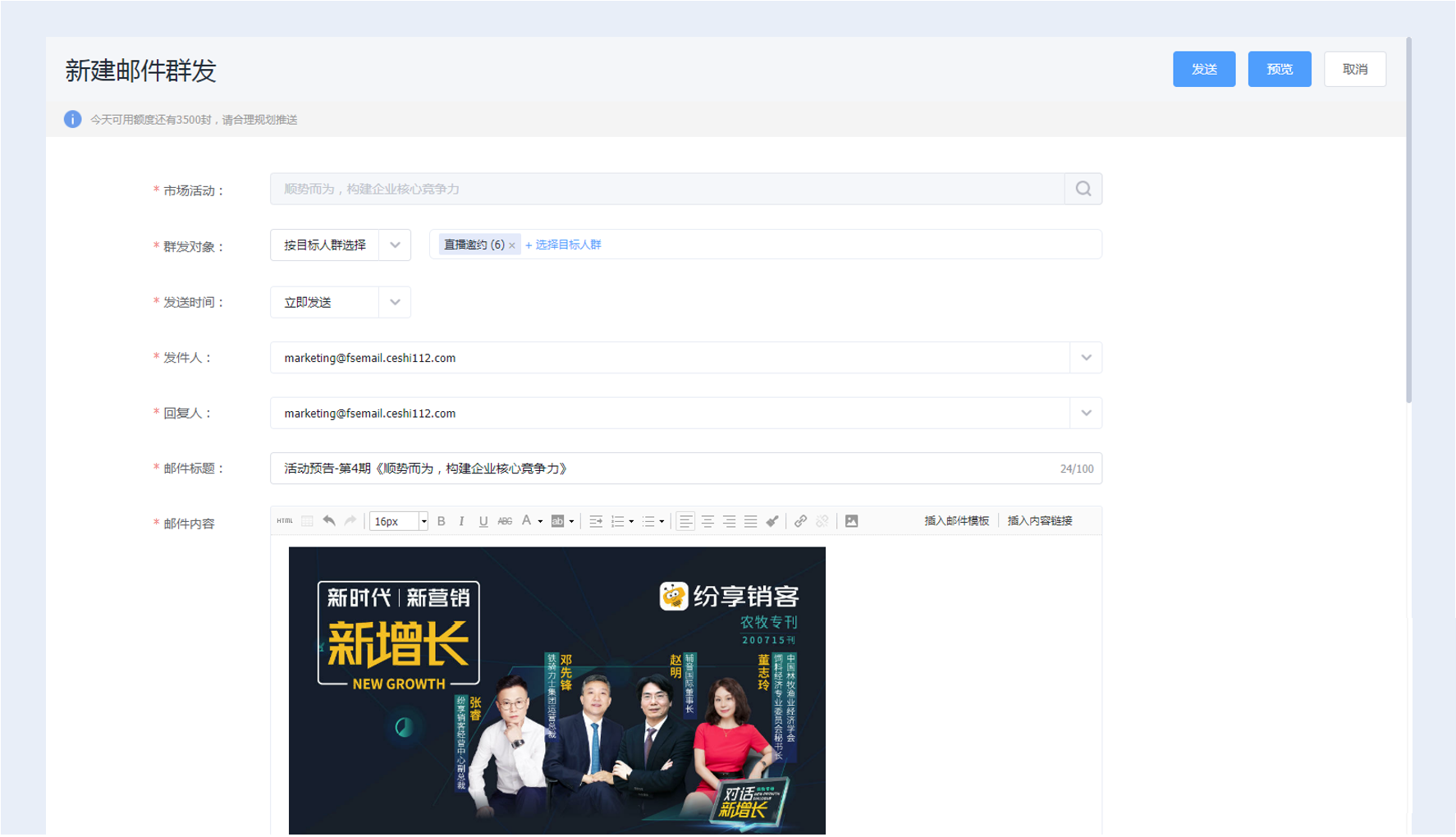Toggle underline formatting
1456x837 pixels.
click(483, 521)
